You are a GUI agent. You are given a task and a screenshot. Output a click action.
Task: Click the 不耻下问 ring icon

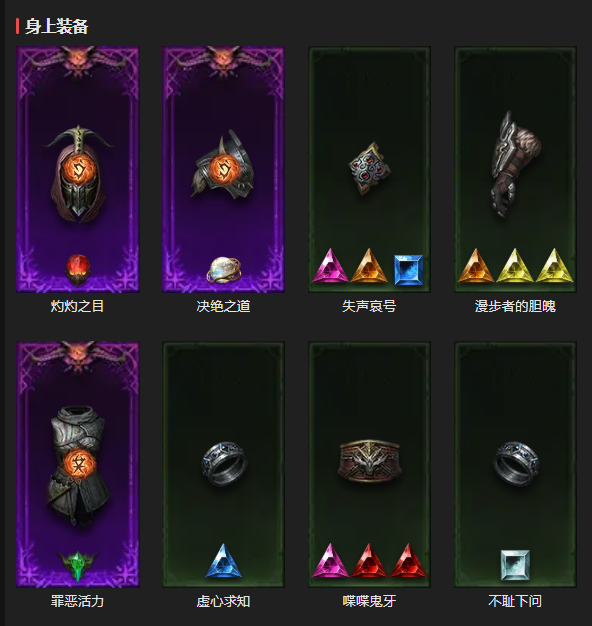516,464
